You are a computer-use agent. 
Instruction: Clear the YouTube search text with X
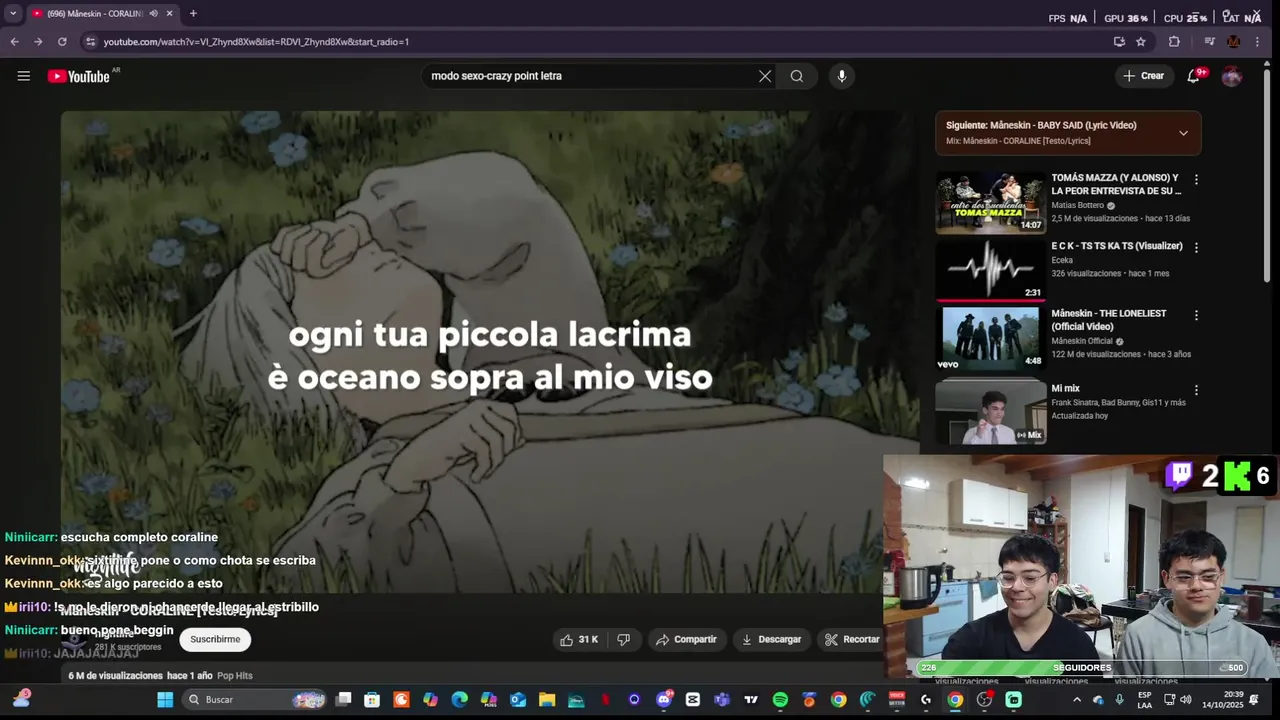[x=765, y=76]
